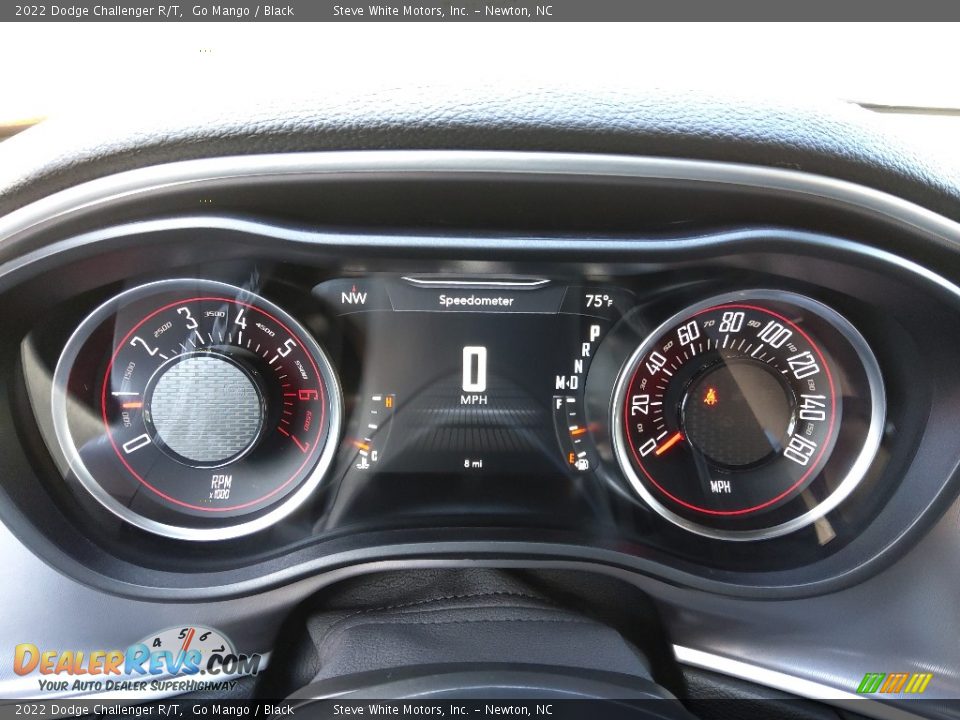Click the 40 mark on the analog speedometer
The image size is (960, 720).
pyautogui.click(x=656, y=362)
